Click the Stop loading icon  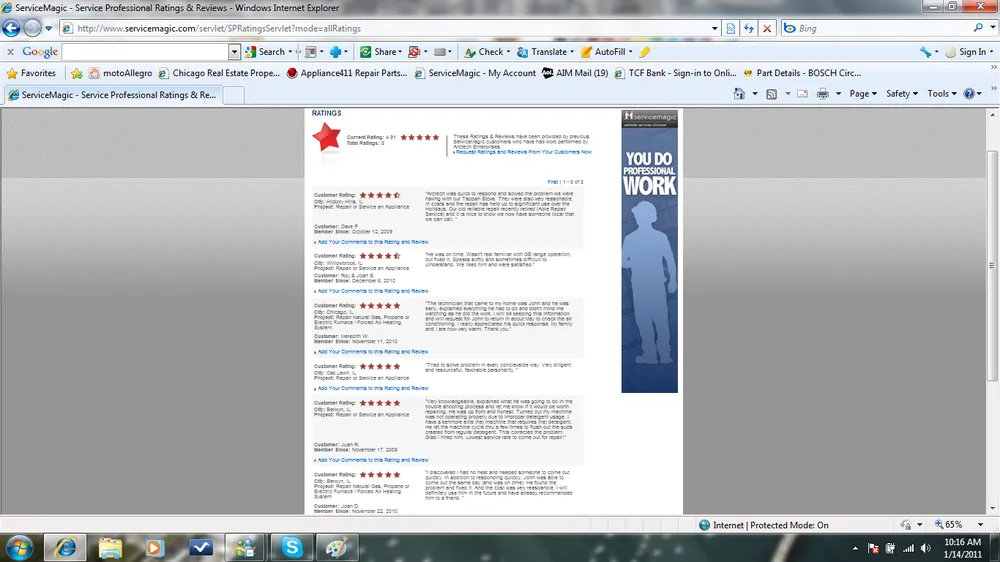click(x=767, y=29)
